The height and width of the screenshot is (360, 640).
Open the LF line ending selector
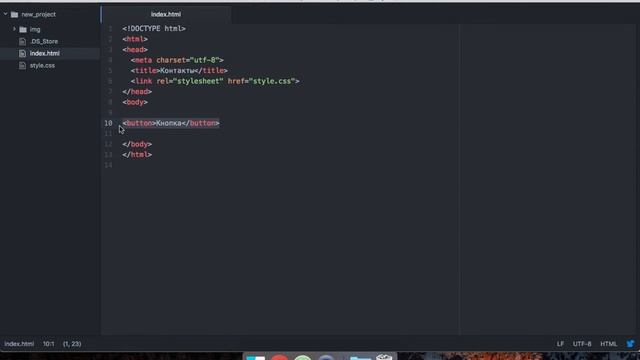click(560, 344)
